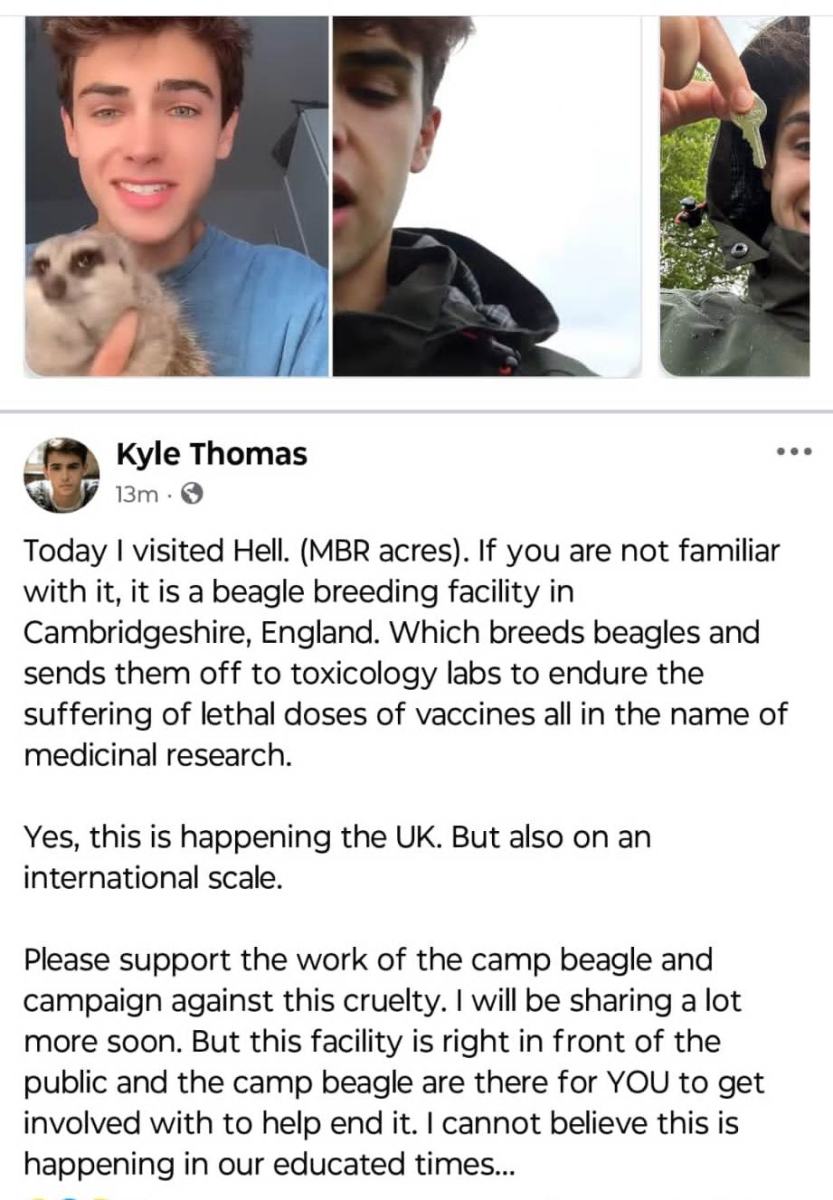Expand the truncated post at trailing ellipsis
The image size is (833, 1200).
point(498,1165)
